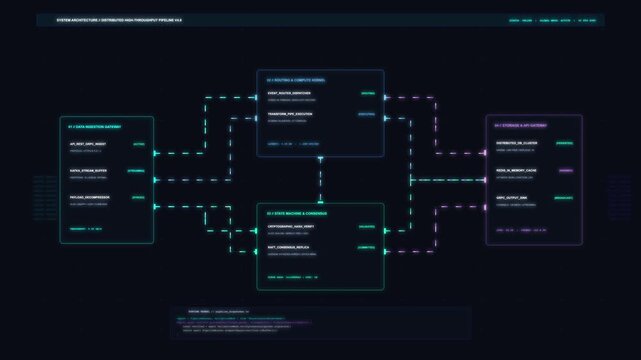
Task: Select the 03 State Machine & Consensus heading
Action: 297,213
